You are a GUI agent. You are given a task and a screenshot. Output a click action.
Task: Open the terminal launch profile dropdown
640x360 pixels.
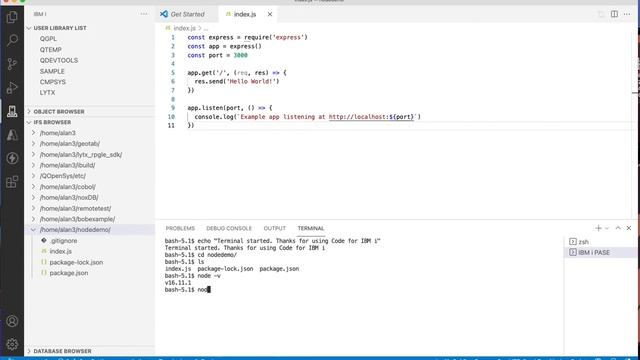[x=607, y=228]
